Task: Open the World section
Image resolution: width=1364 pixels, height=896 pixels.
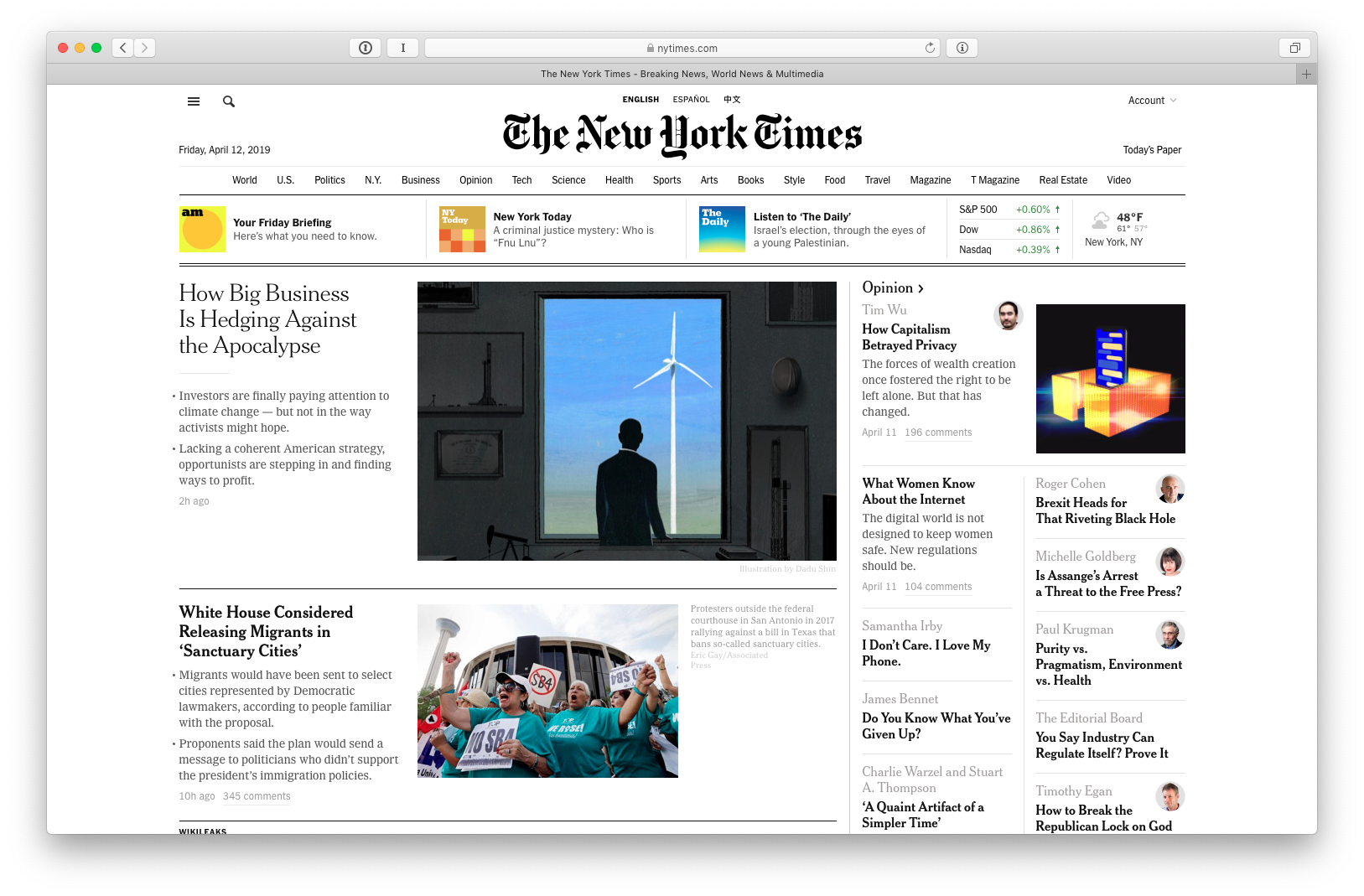Action: tap(245, 180)
